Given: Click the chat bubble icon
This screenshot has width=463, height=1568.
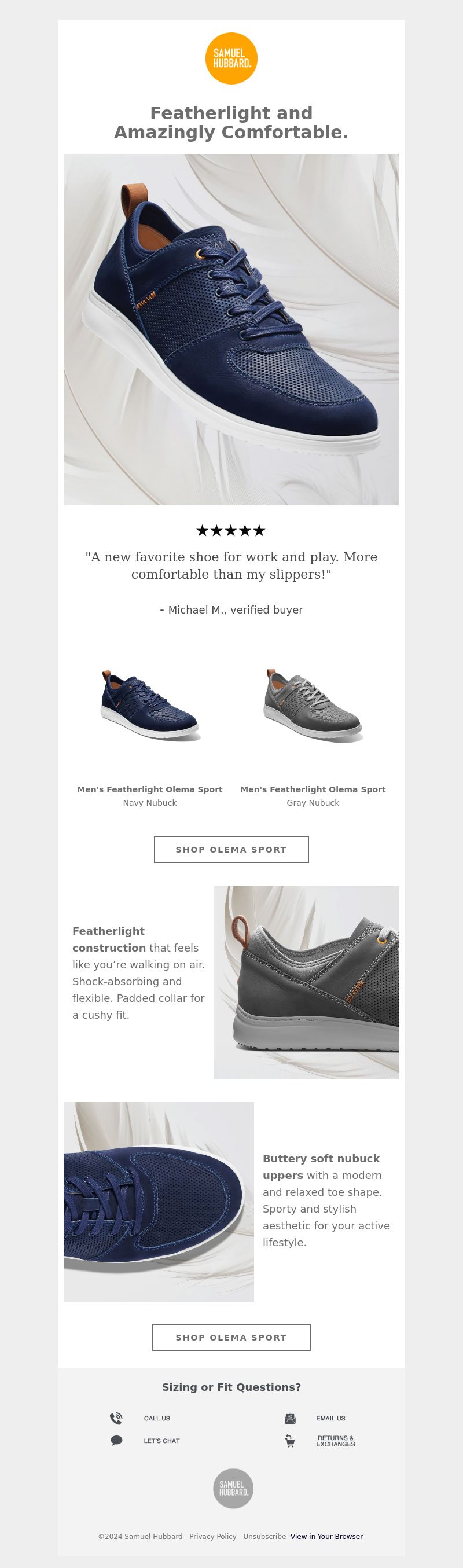Looking at the screenshot, I should click(x=116, y=1441).
